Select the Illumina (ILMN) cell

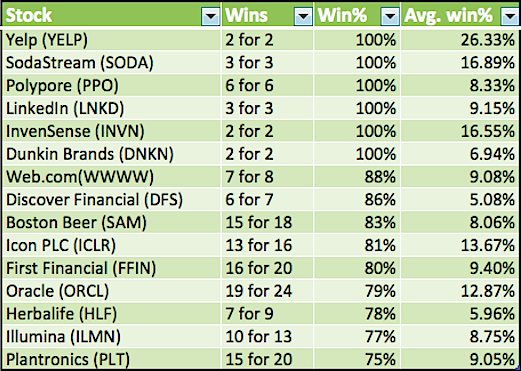[111, 337]
